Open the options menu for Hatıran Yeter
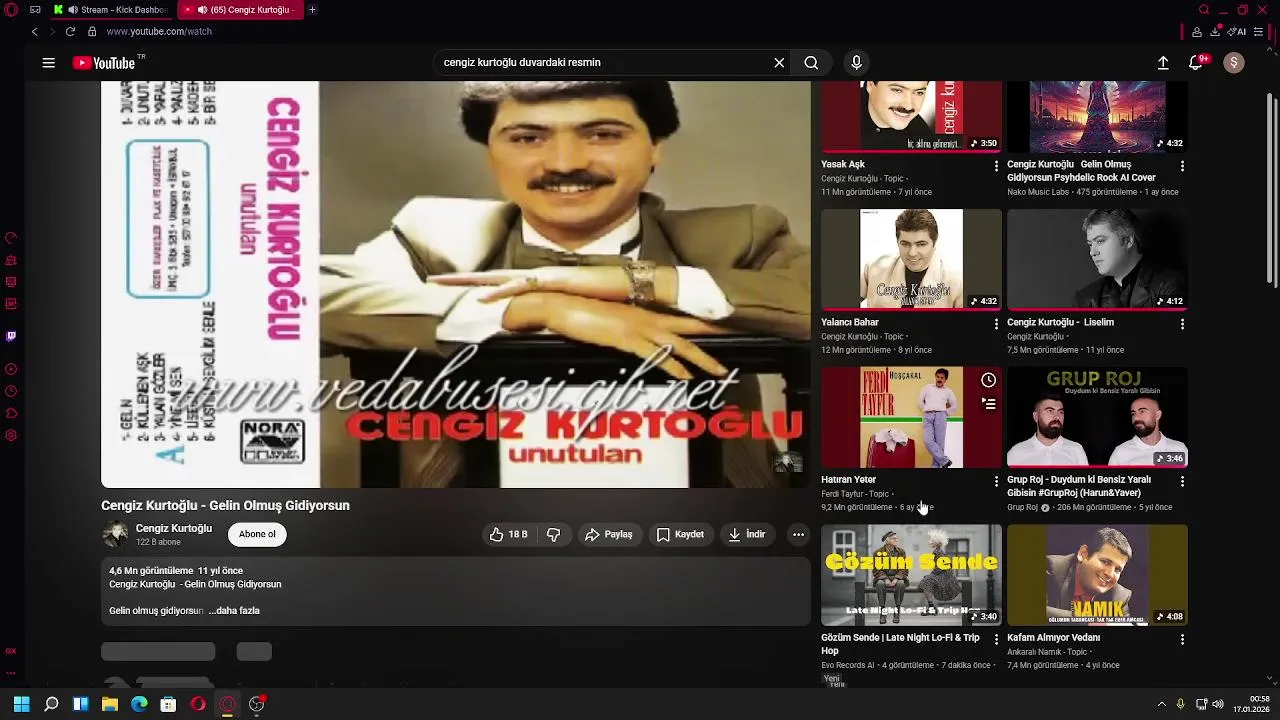1280x720 pixels. point(996,481)
